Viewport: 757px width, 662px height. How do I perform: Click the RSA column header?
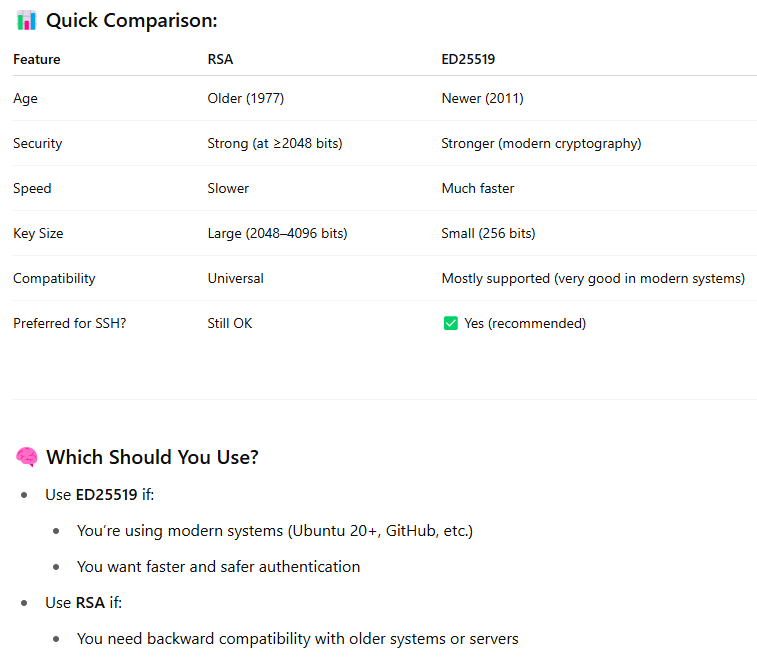click(220, 59)
